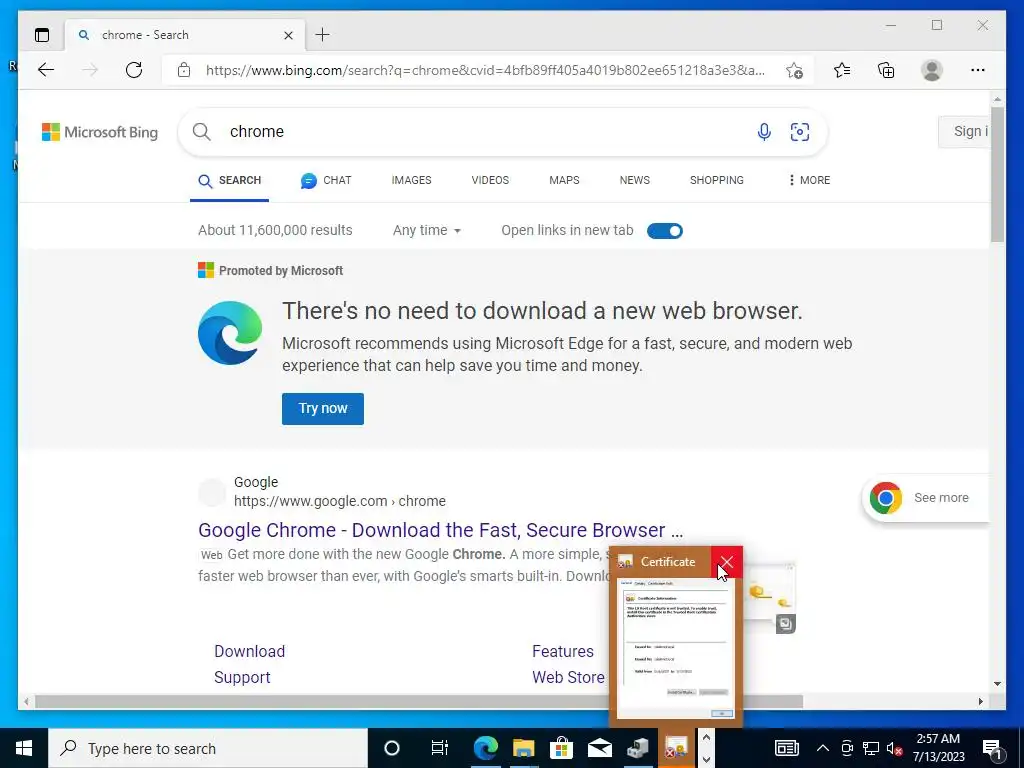1024x768 pixels.
Task: View site information lock icon
Action: (184, 70)
